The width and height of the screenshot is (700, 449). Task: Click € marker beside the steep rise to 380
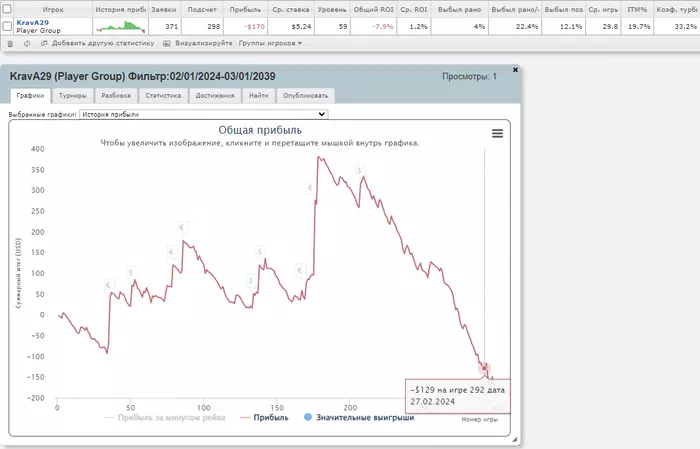point(309,188)
